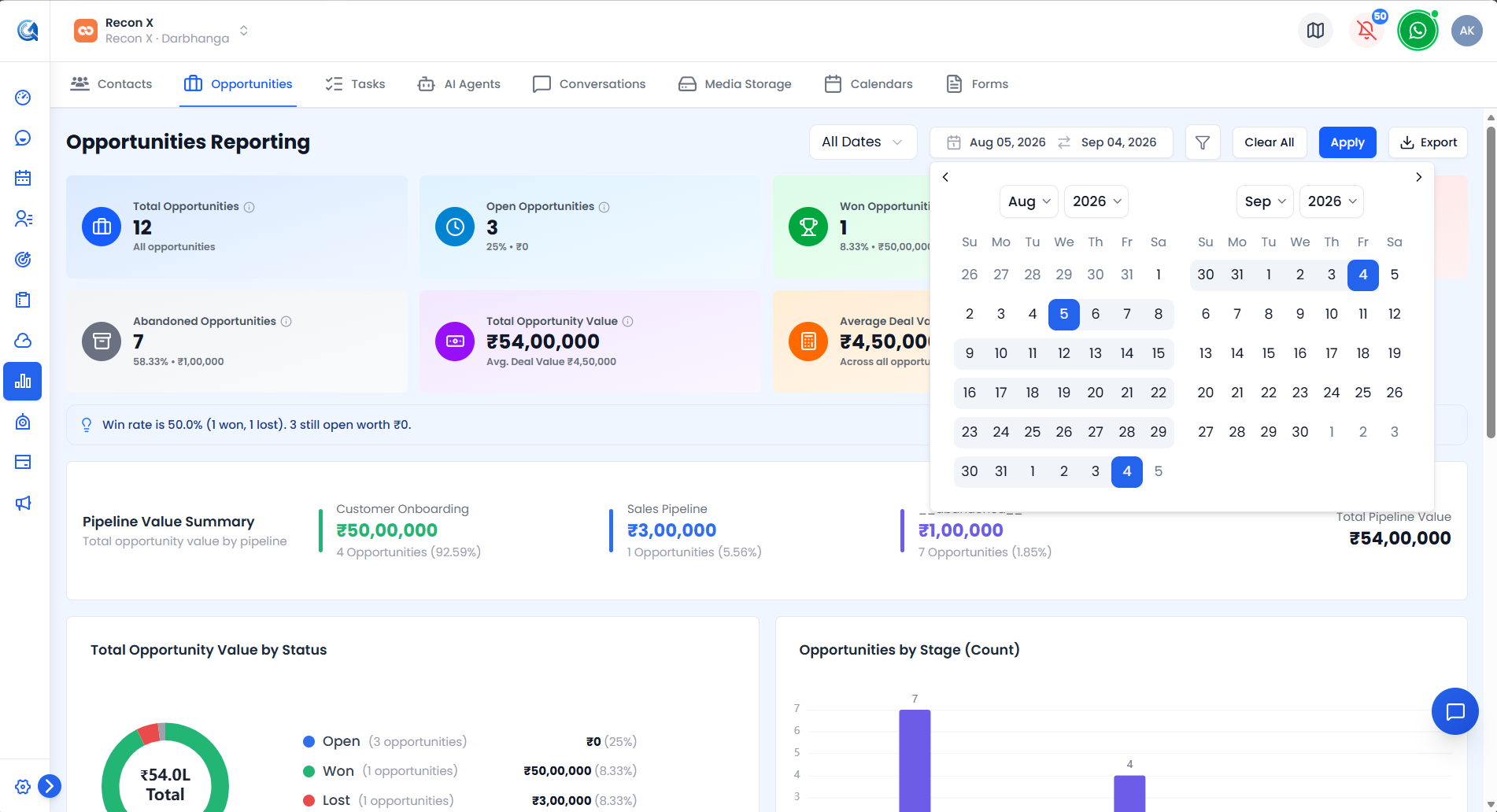Viewport: 1497px width, 812px height.
Task: Open the settings gear in sidebar bottom
Action: pos(23,787)
